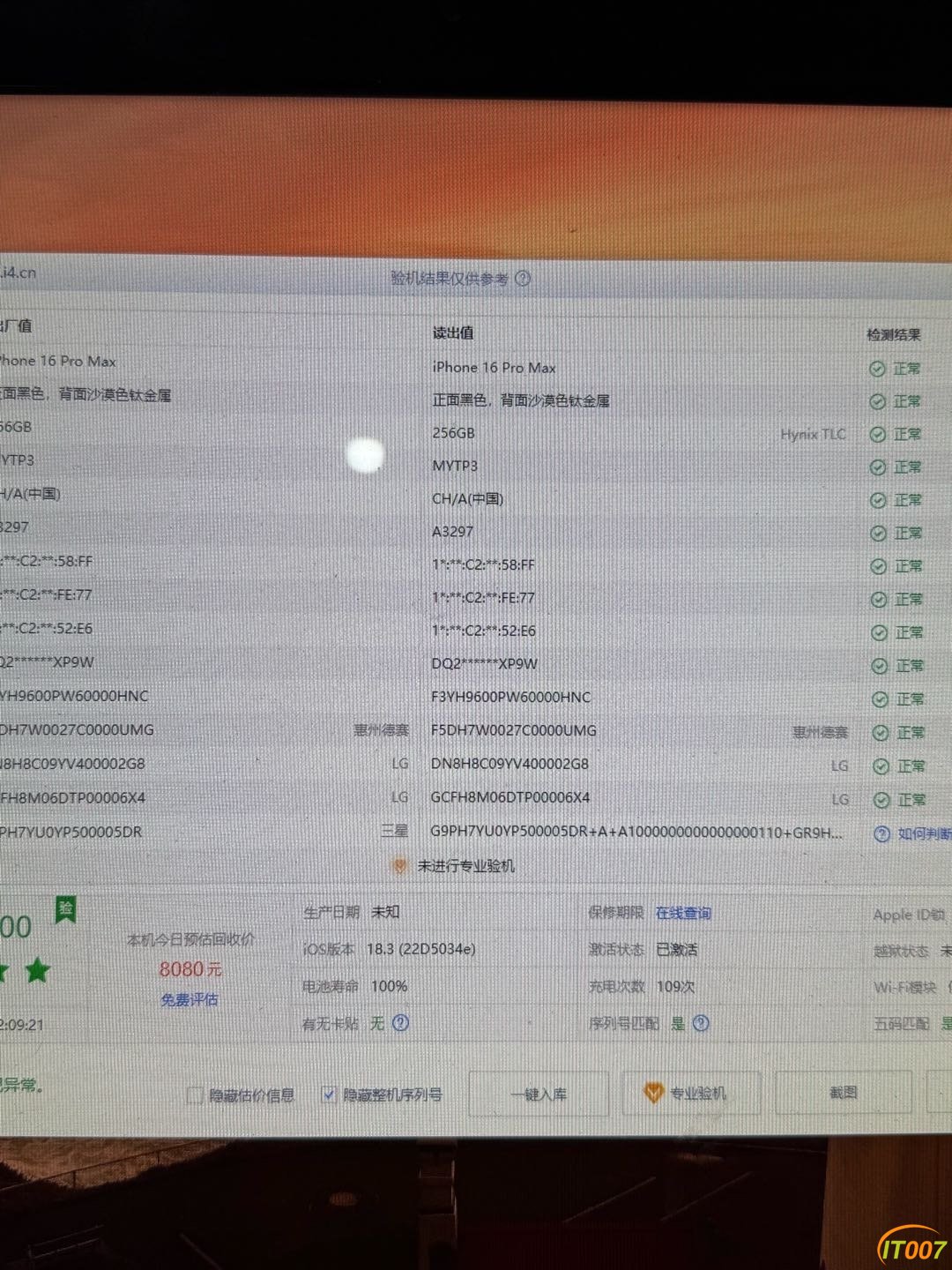Click the green 验 badge ribbon
Viewport: 952px width, 1270px height.
[65, 909]
